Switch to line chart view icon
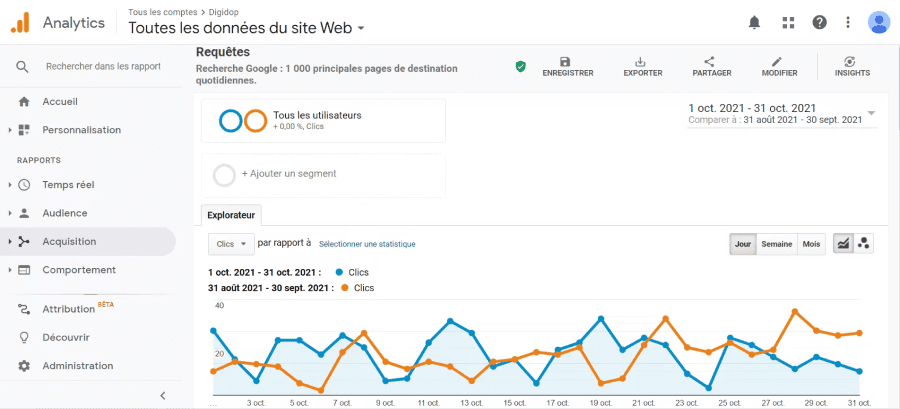The width and height of the screenshot is (900, 409). click(843, 244)
